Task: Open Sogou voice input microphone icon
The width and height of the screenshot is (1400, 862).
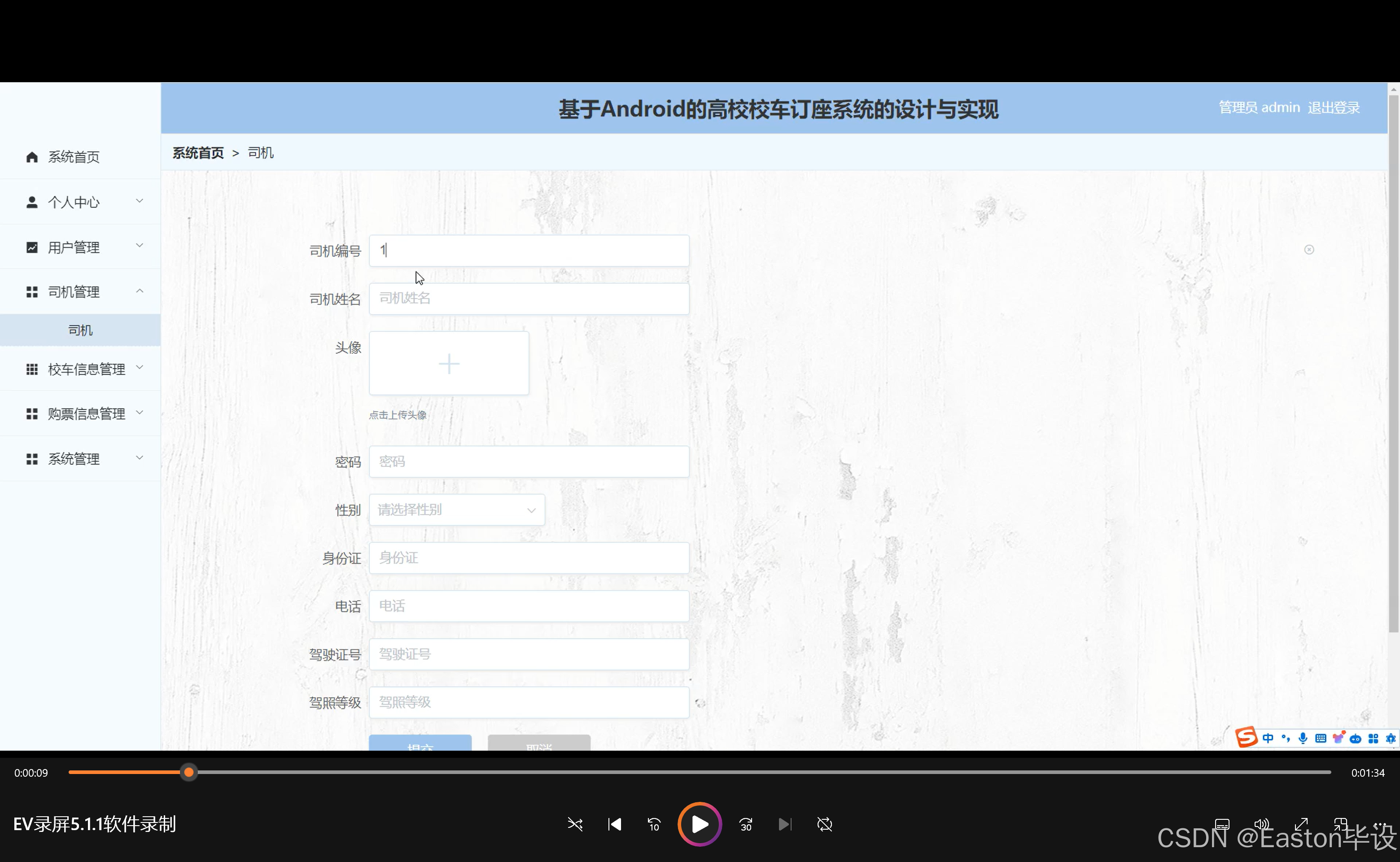Action: [x=1303, y=738]
